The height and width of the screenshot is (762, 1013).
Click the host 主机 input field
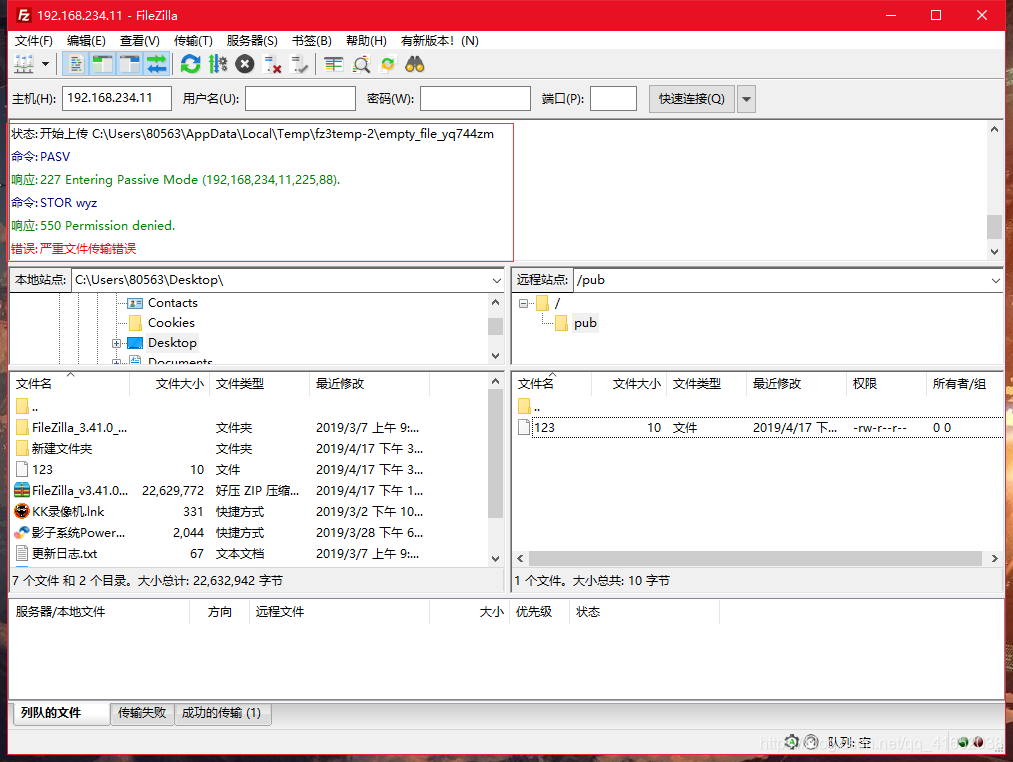[117, 98]
